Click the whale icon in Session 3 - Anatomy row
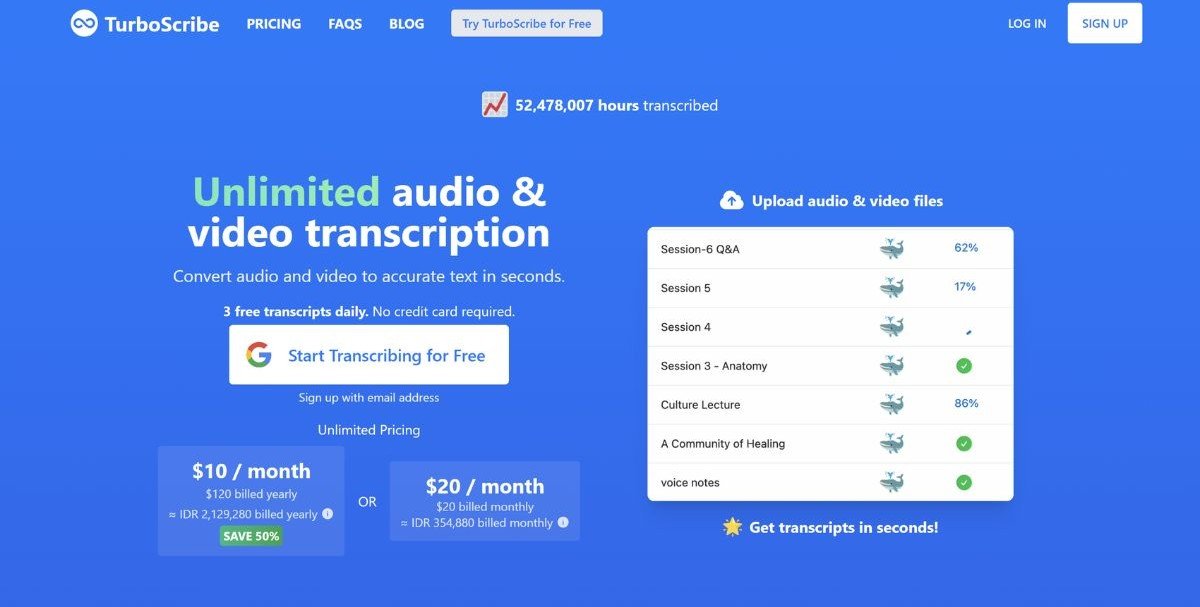Image resolution: width=1200 pixels, height=607 pixels. pos(891,366)
